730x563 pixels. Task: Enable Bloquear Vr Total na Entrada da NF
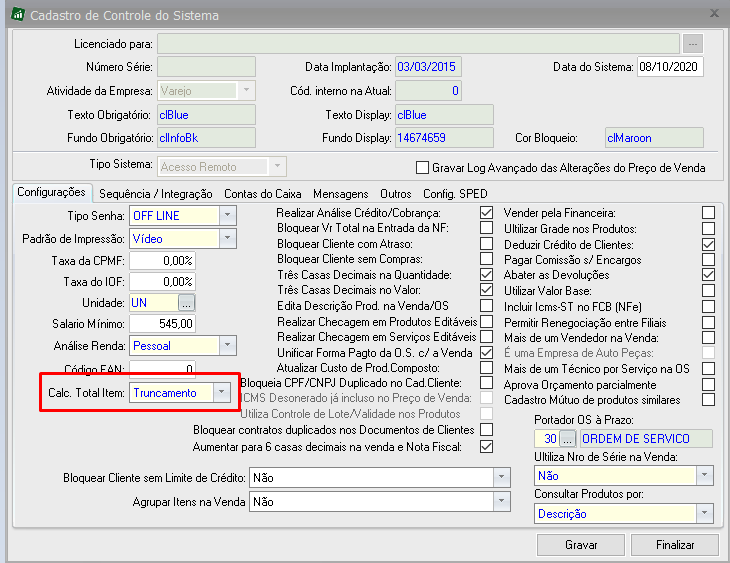pos(487,228)
